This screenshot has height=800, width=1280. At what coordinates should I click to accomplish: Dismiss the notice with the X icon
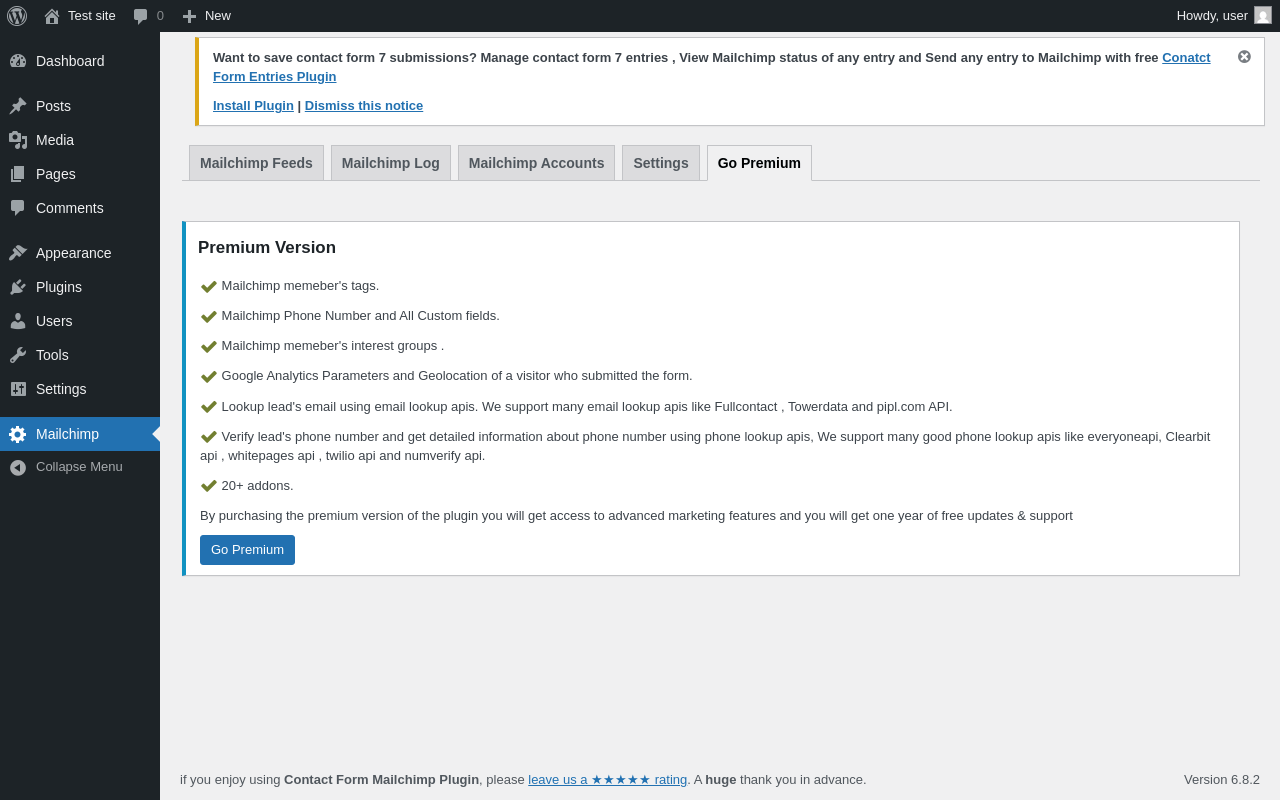click(x=1244, y=57)
